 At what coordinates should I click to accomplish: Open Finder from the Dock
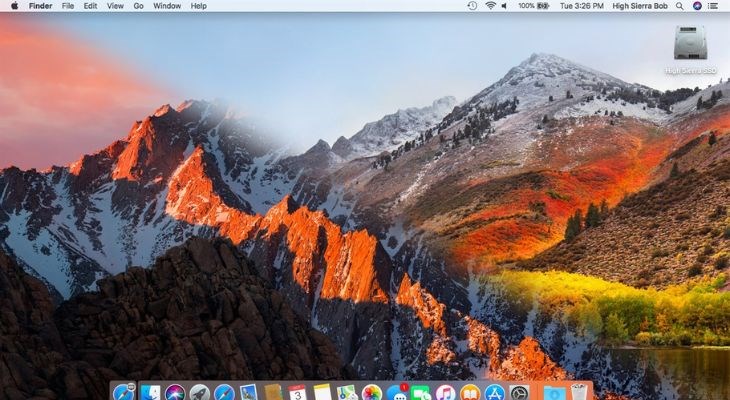point(150,392)
